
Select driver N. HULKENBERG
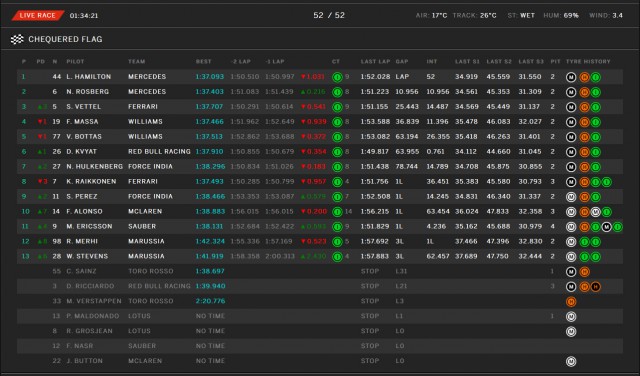pos(95,167)
